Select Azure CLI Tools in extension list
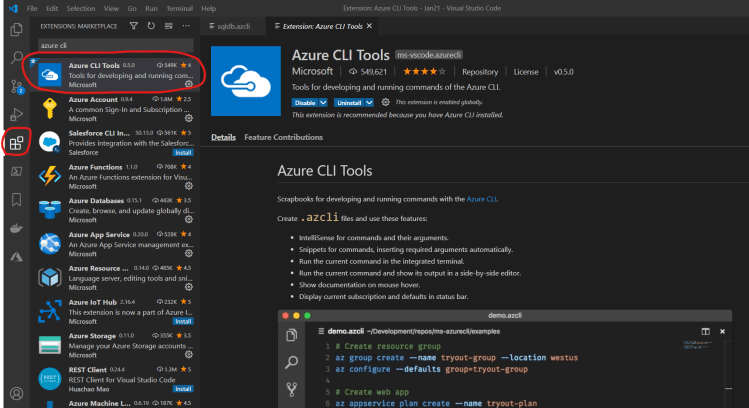This screenshot has width=749, height=408. [116, 75]
